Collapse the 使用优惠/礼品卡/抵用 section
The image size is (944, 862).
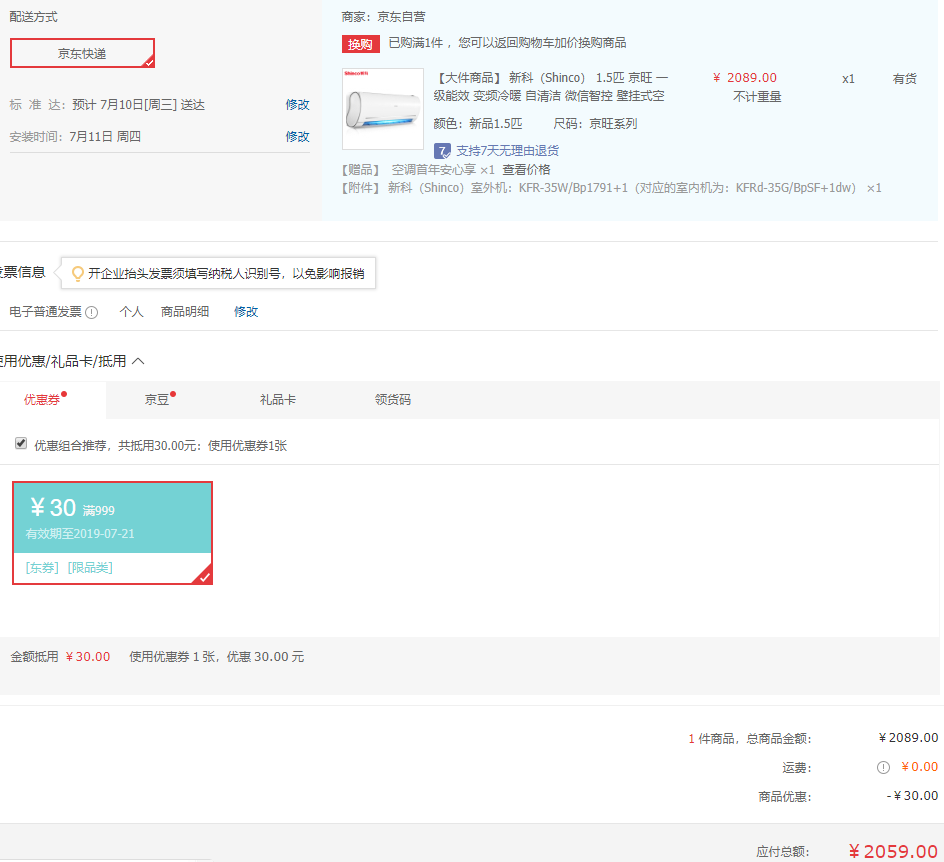(x=138, y=361)
